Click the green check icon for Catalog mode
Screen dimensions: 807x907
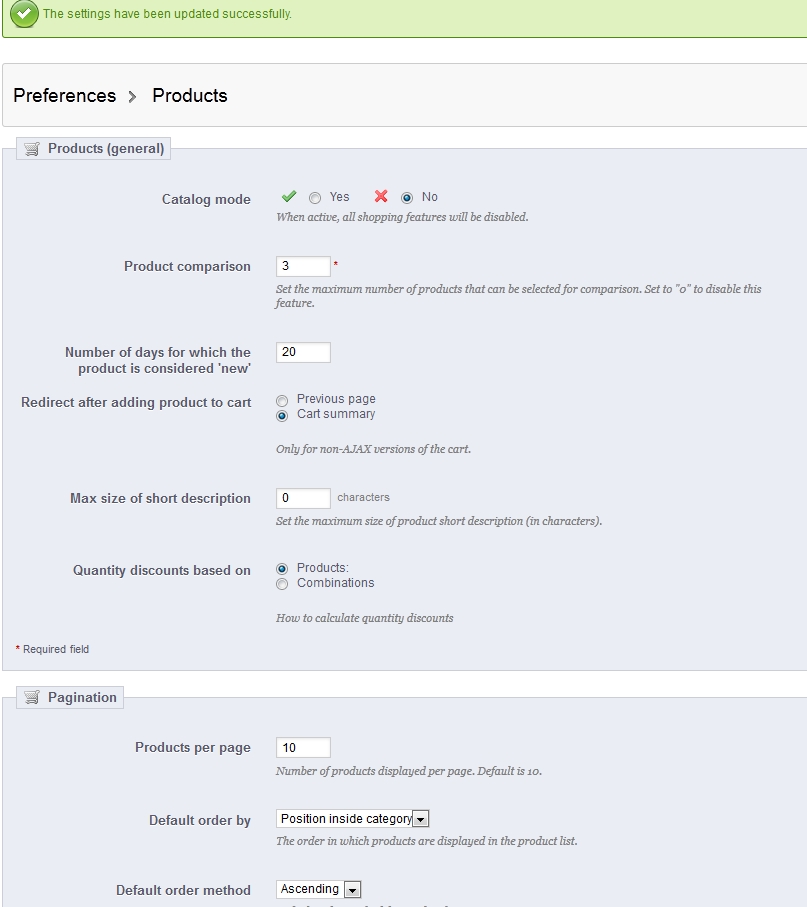289,197
